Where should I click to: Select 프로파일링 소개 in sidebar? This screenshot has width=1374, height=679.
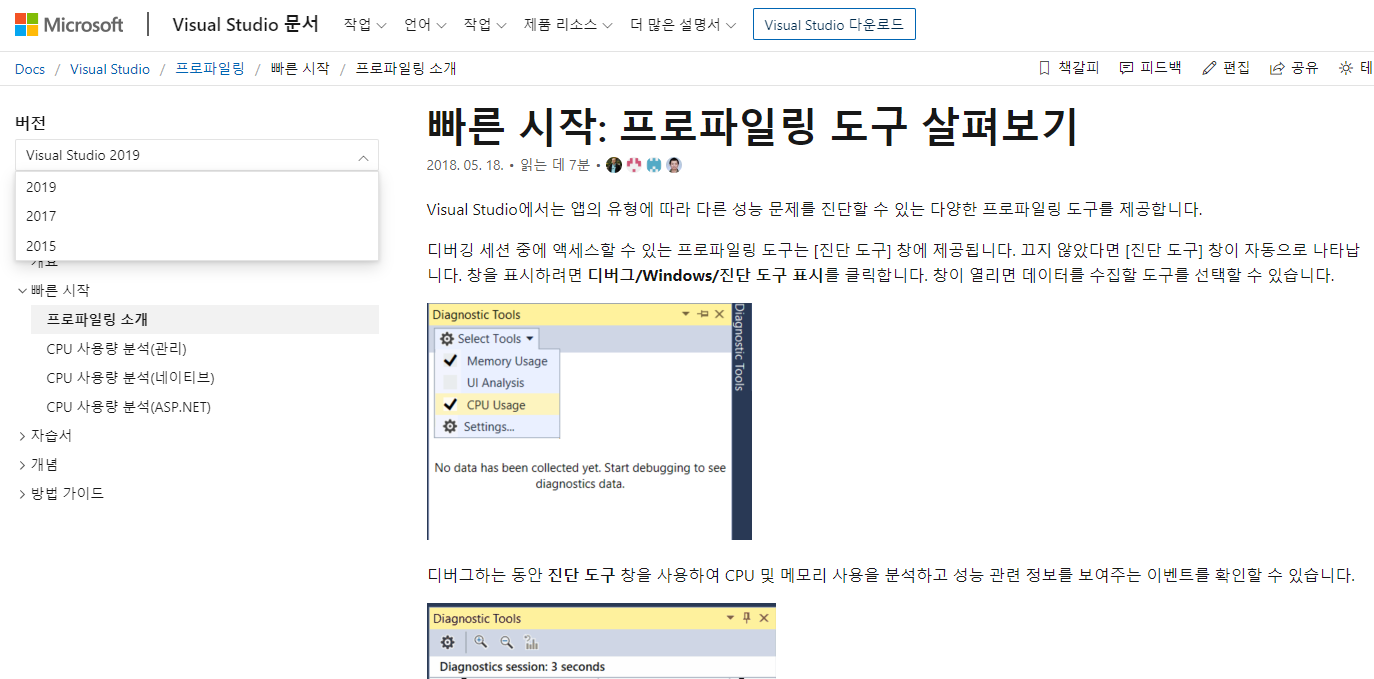click(205, 319)
